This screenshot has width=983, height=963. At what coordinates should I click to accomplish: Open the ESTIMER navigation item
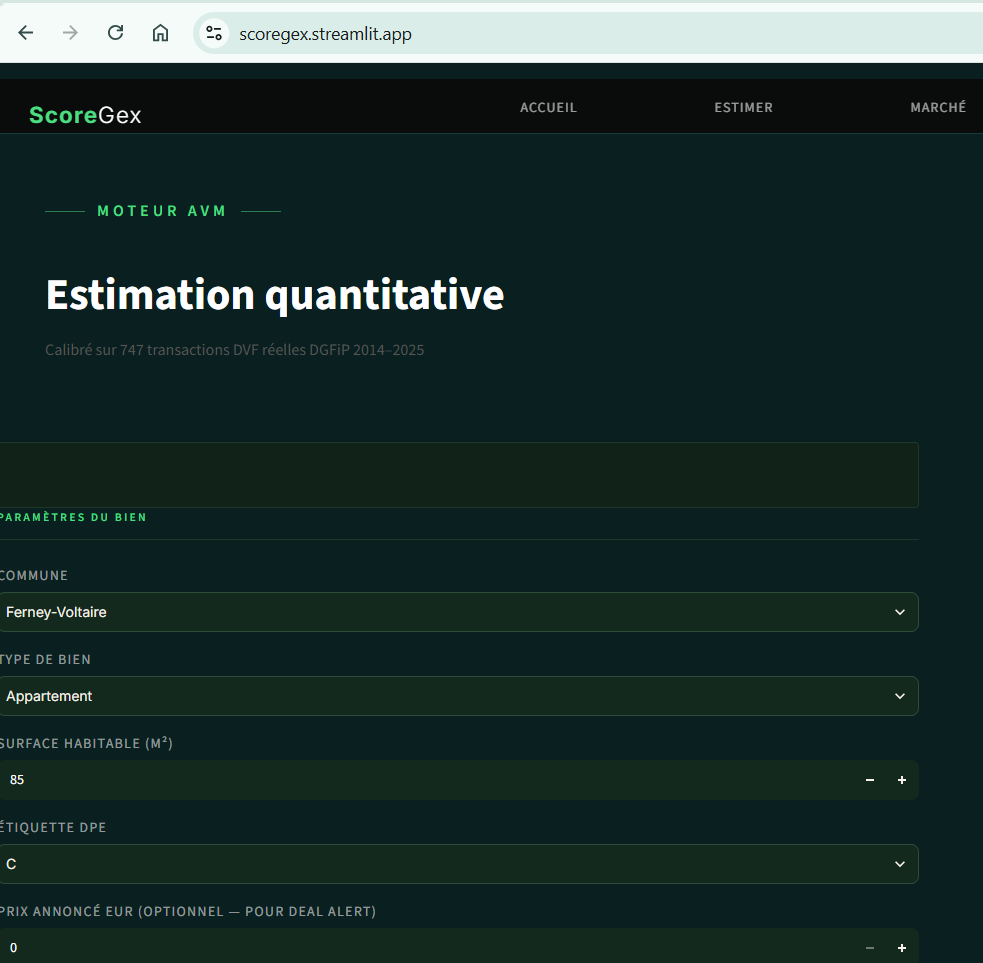click(x=744, y=107)
